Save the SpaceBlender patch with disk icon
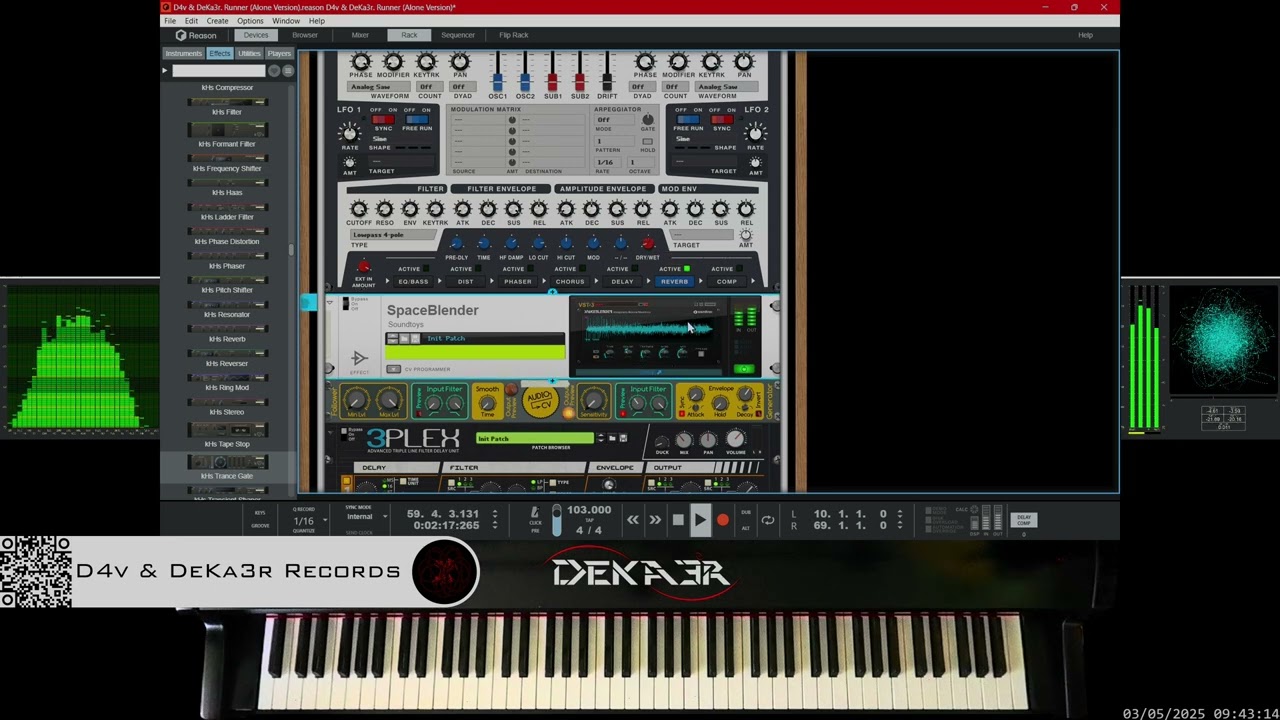Image resolution: width=1280 pixels, height=720 pixels. [x=415, y=338]
